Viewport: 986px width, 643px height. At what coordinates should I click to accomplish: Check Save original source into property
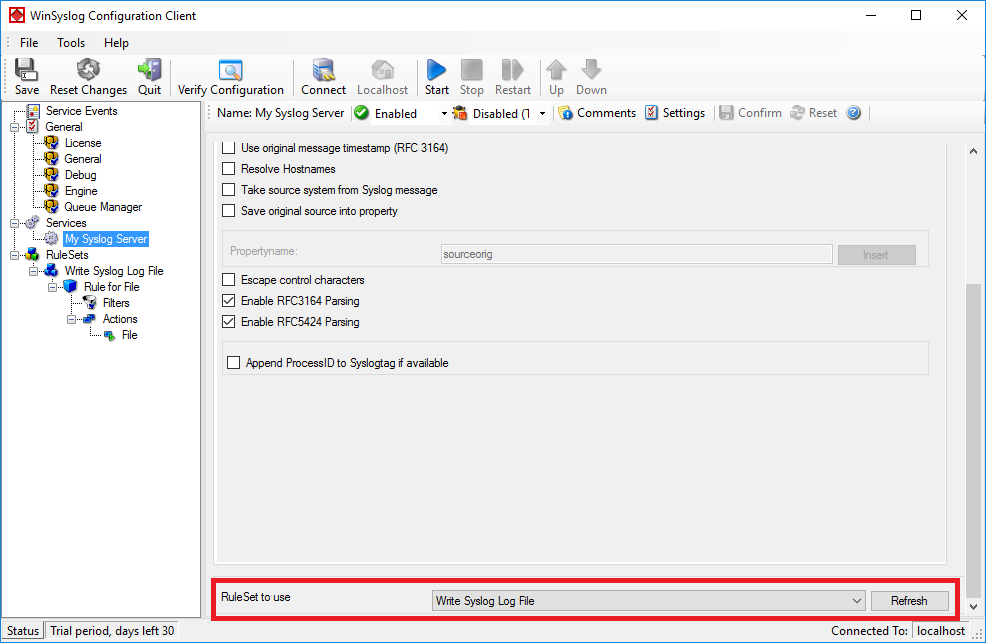coord(229,211)
